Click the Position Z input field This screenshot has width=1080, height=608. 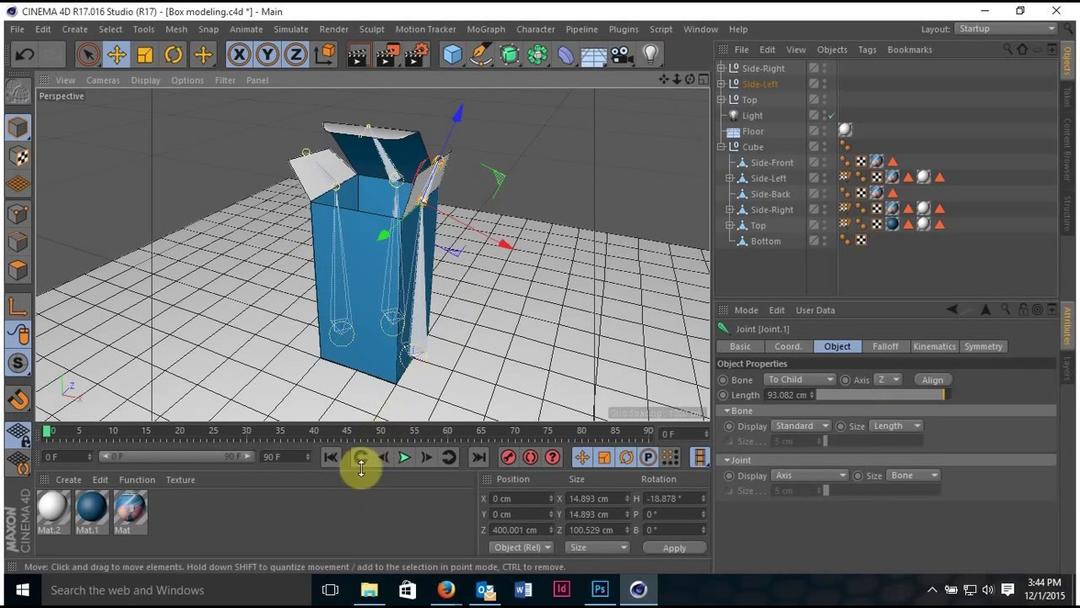coord(521,530)
